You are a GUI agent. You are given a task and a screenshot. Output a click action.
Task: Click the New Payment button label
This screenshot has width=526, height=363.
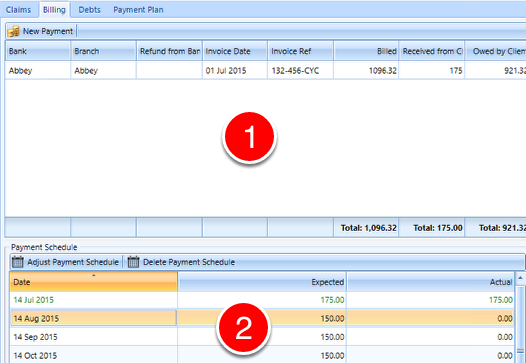click(x=48, y=31)
